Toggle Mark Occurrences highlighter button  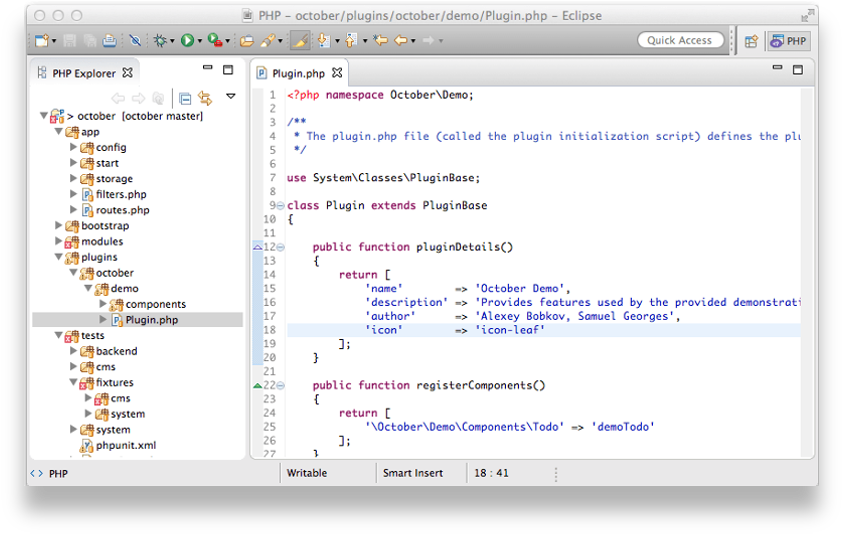[x=300, y=40]
